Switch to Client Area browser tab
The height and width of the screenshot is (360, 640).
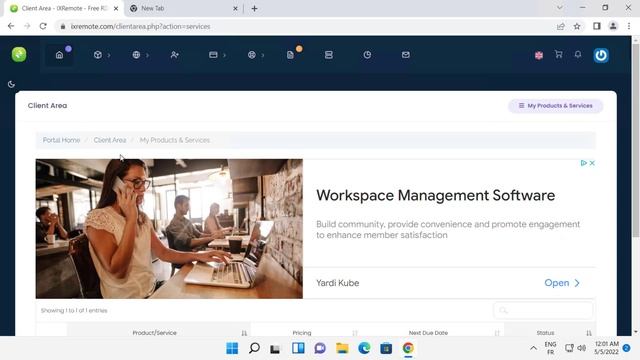click(x=63, y=8)
